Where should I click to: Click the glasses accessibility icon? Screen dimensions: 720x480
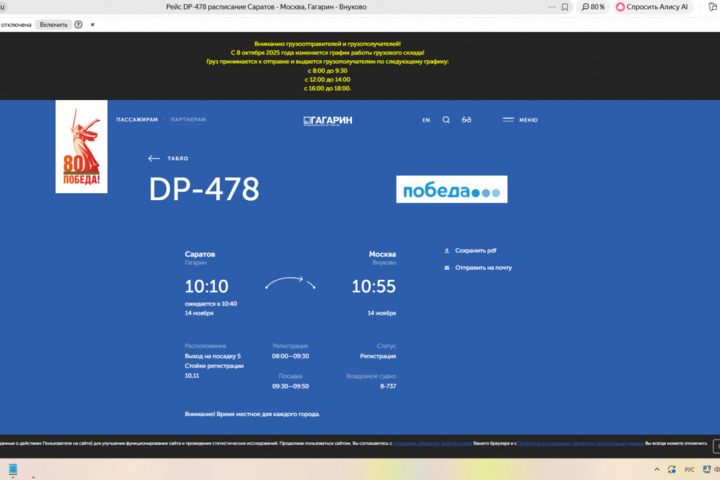pyautogui.click(x=467, y=120)
